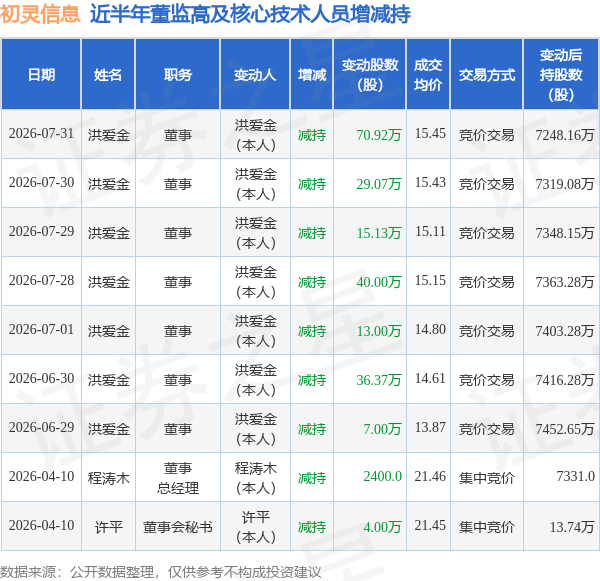Select the 成交均价 column header
Image resolution: width=600 pixels, height=581 pixels.
point(428,75)
